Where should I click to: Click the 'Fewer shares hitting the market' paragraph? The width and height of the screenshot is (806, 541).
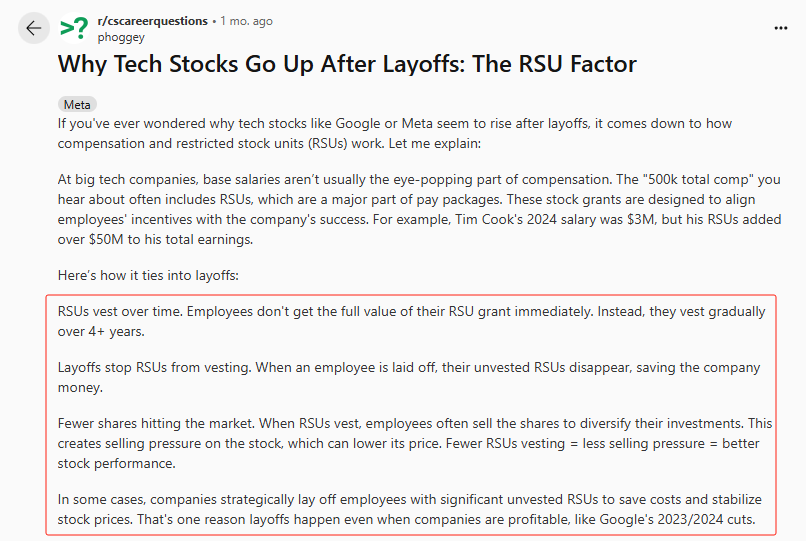point(415,443)
